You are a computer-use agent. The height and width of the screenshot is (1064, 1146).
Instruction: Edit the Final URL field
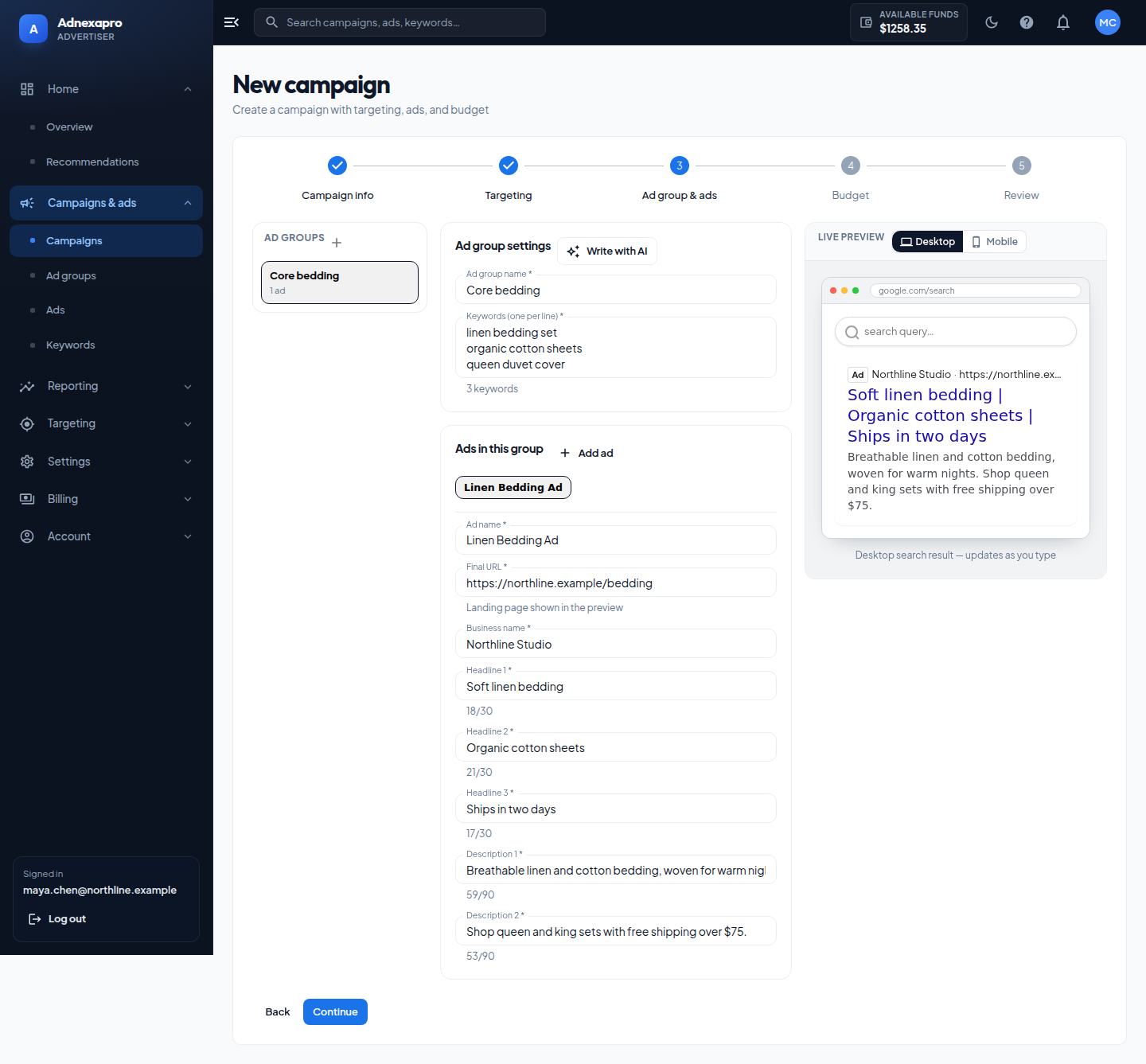point(616,583)
